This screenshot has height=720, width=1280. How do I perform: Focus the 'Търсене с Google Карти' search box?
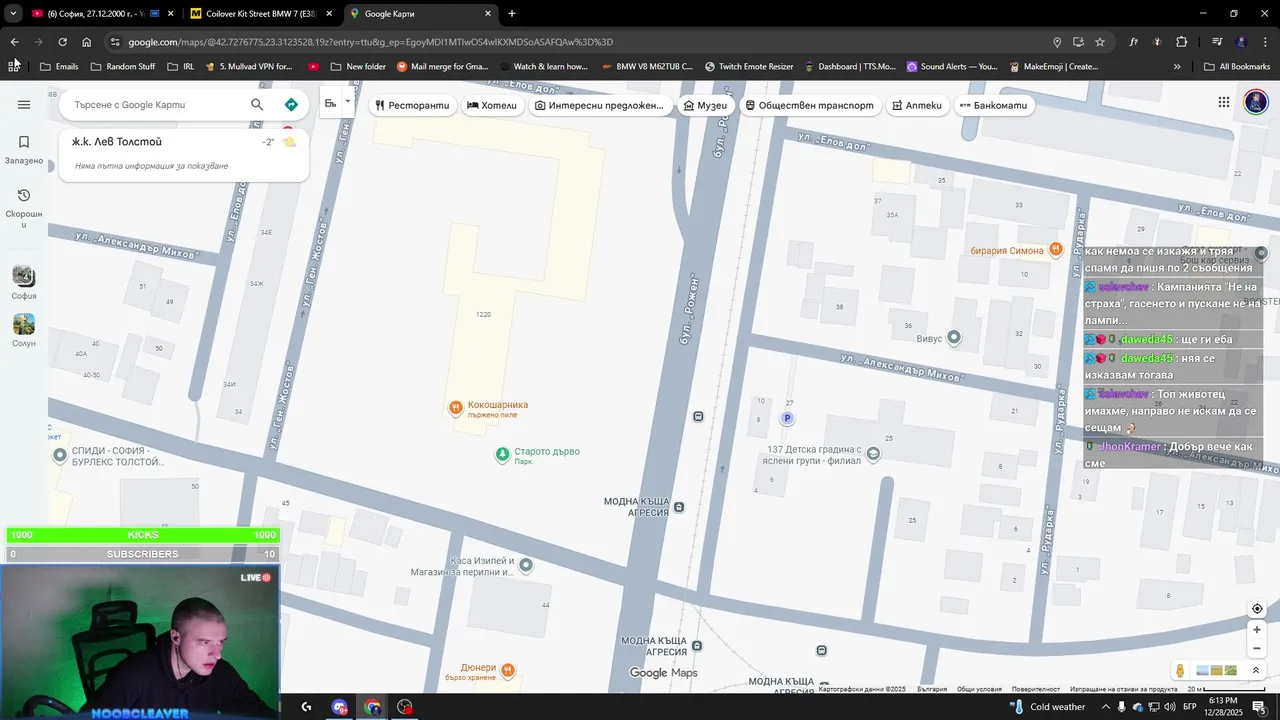click(157, 104)
